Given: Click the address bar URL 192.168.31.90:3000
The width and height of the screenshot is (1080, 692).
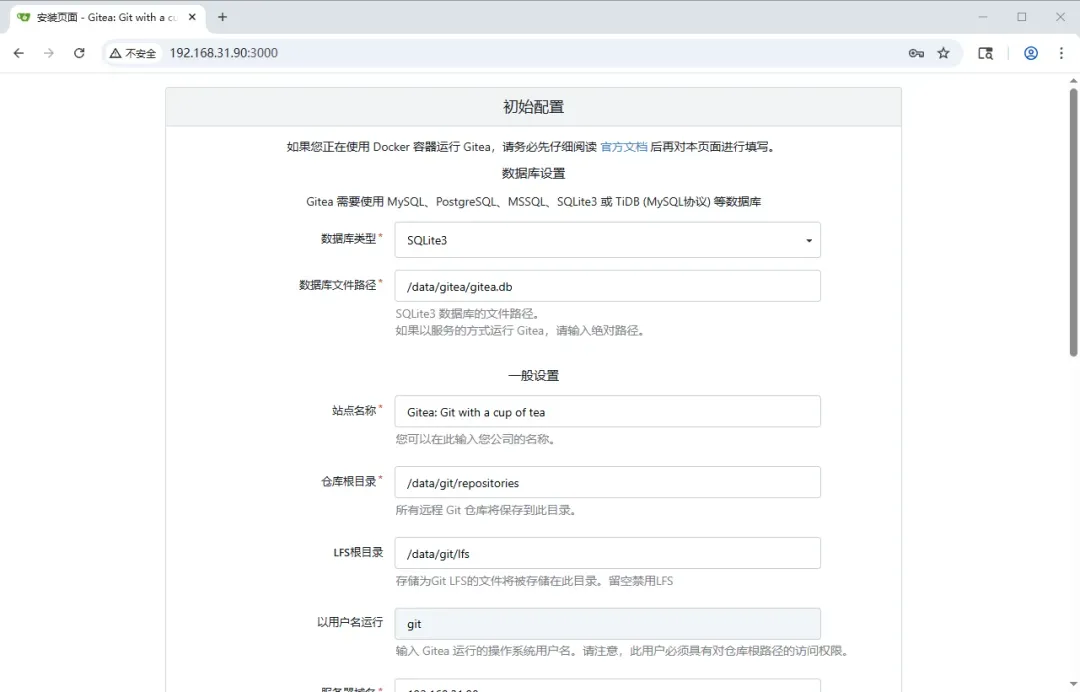Looking at the screenshot, I should tap(224, 53).
